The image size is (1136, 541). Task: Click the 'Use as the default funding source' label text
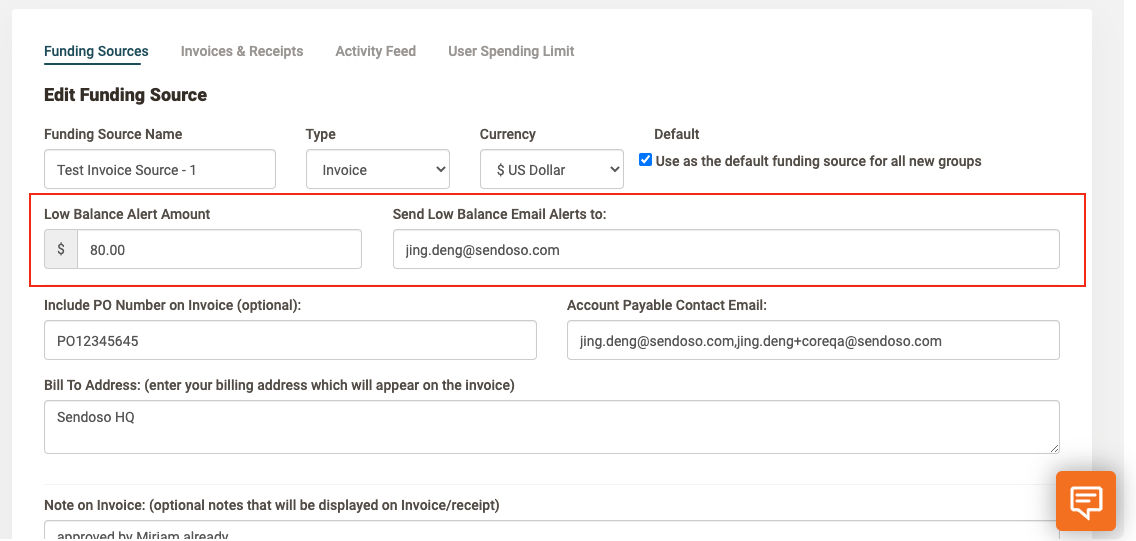coord(818,161)
